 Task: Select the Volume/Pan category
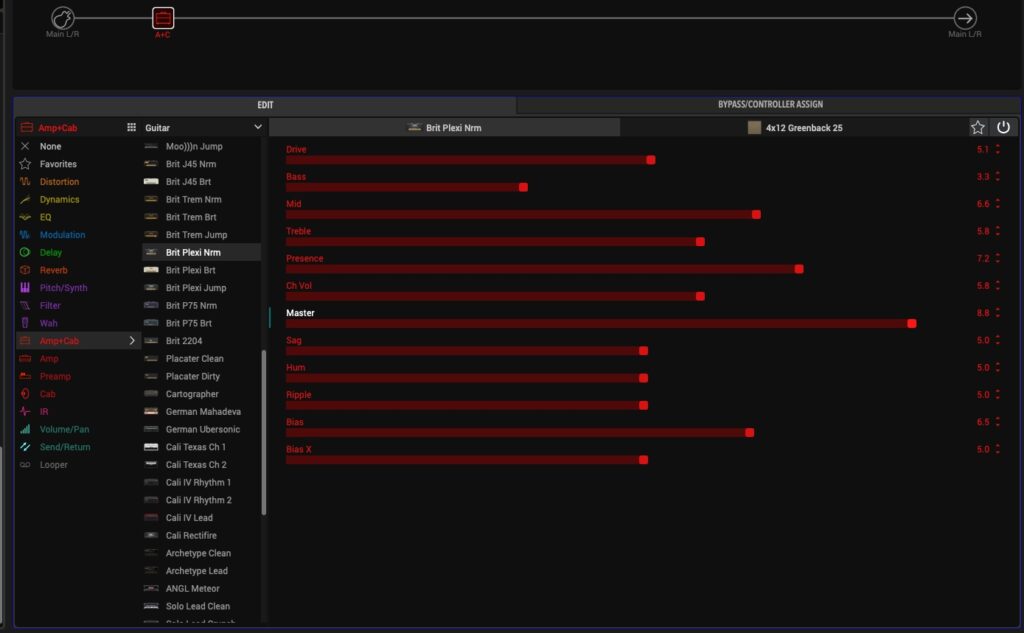pos(64,429)
